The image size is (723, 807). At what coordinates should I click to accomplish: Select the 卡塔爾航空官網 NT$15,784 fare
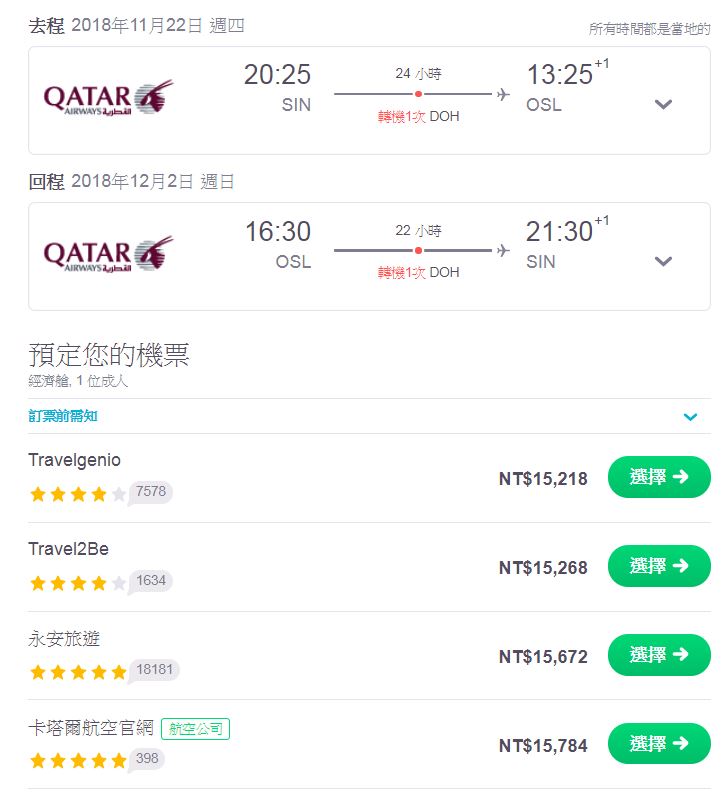click(659, 744)
